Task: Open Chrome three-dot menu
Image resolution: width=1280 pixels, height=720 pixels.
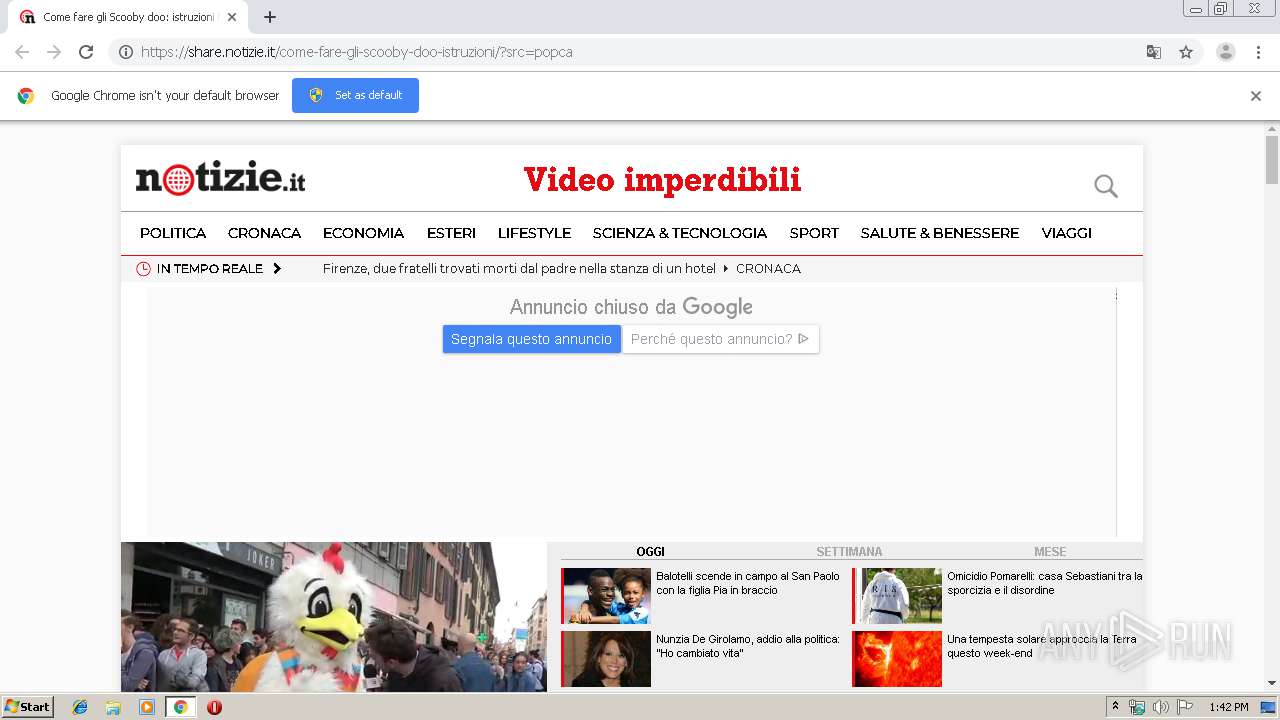Action: (1259, 52)
